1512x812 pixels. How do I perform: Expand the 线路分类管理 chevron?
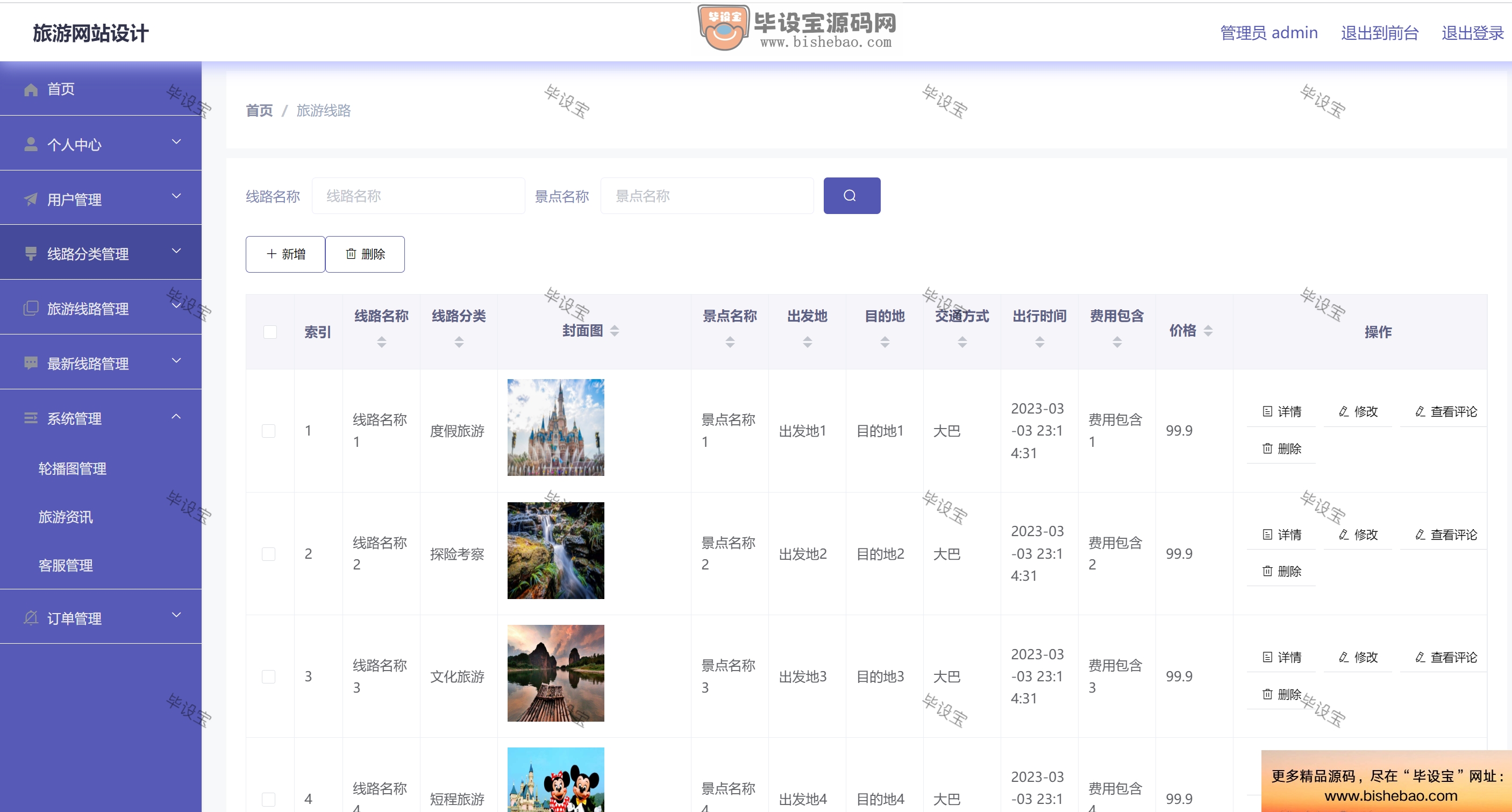coord(176,251)
